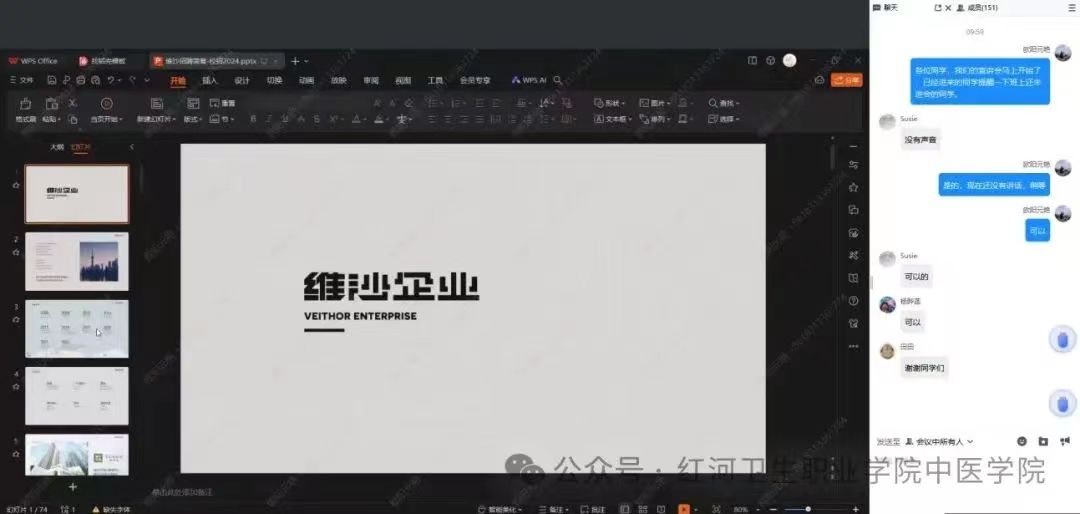Expand the chat recipient dropdown 会议中所有人

coord(938,441)
